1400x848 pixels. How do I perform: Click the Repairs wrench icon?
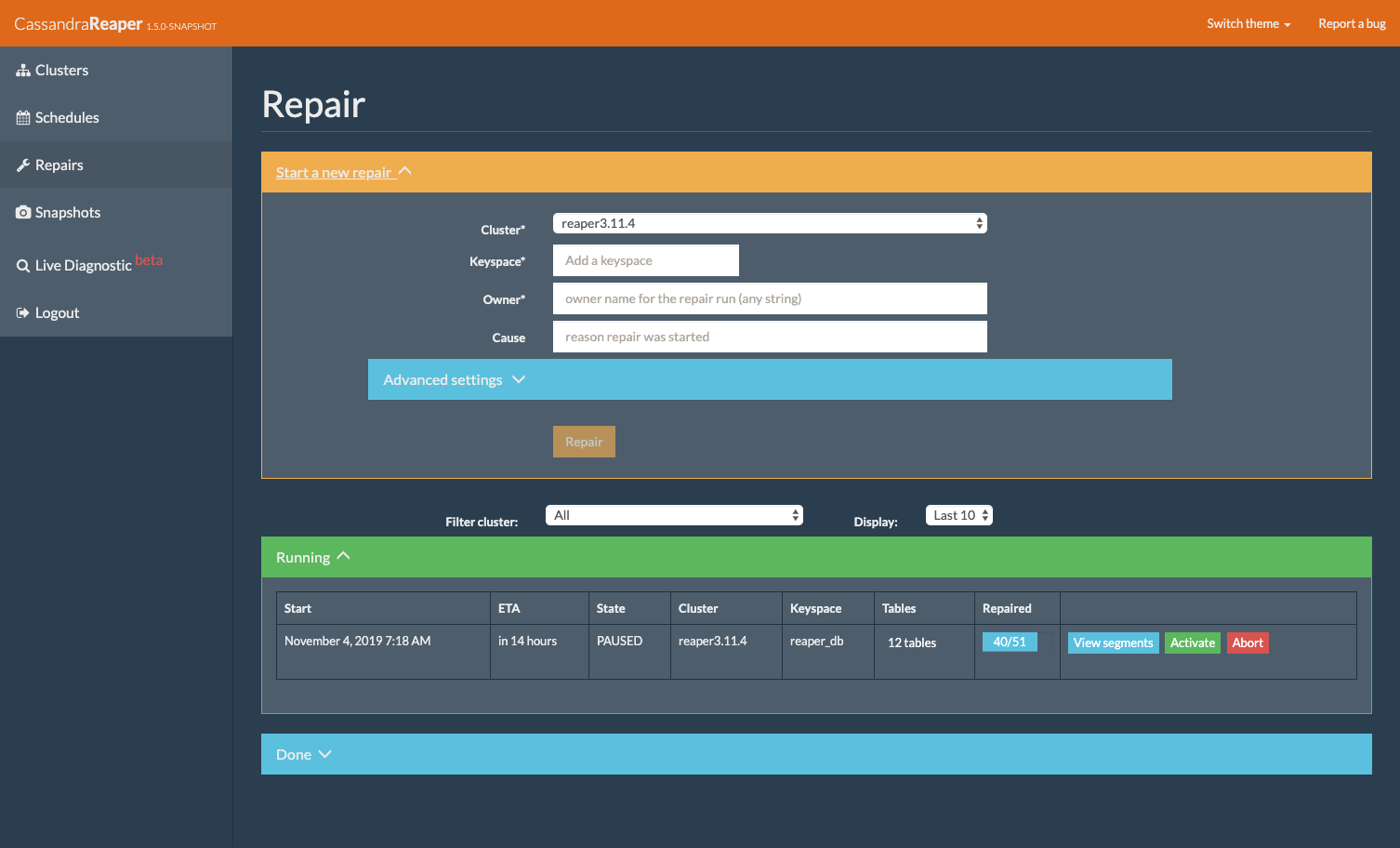click(x=23, y=166)
